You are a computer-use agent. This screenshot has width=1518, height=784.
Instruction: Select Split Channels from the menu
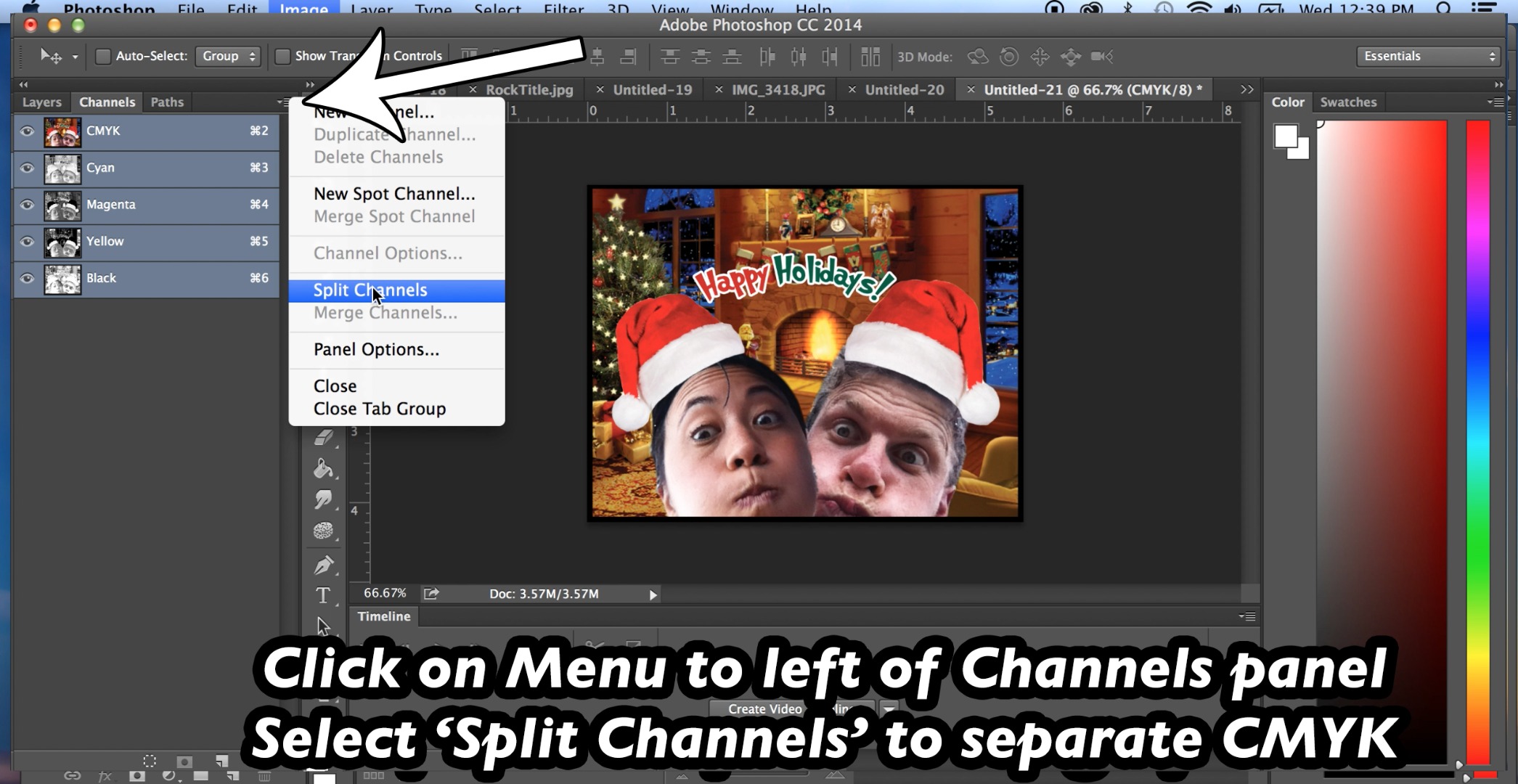pos(370,290)
